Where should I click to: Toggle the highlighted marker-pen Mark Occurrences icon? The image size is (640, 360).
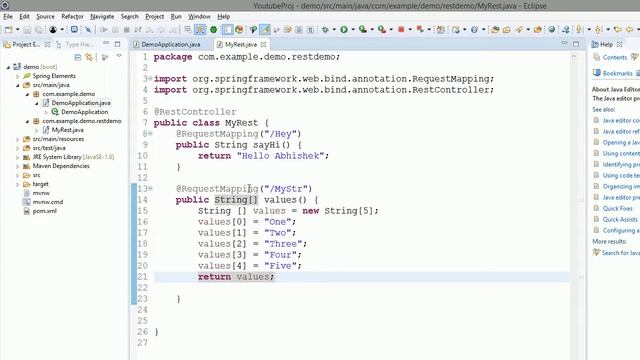click(265, 29)
